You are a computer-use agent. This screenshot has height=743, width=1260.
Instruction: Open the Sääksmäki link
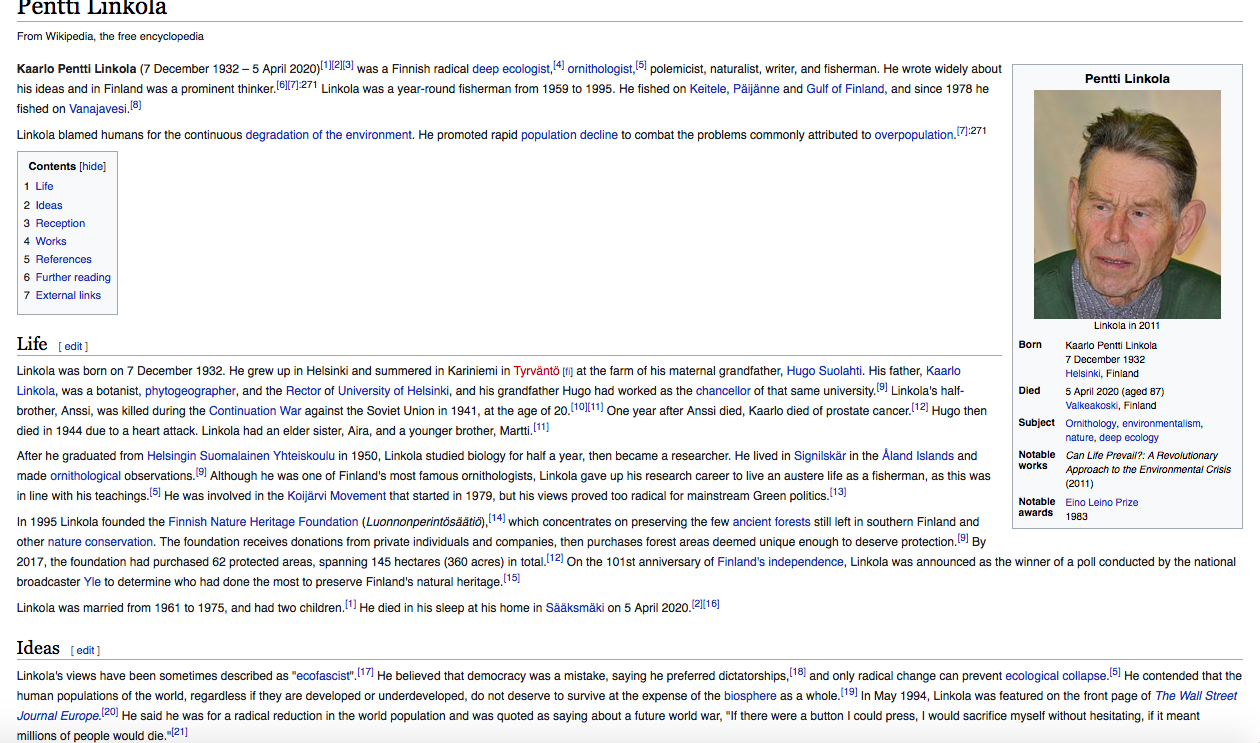pos(575,608)
